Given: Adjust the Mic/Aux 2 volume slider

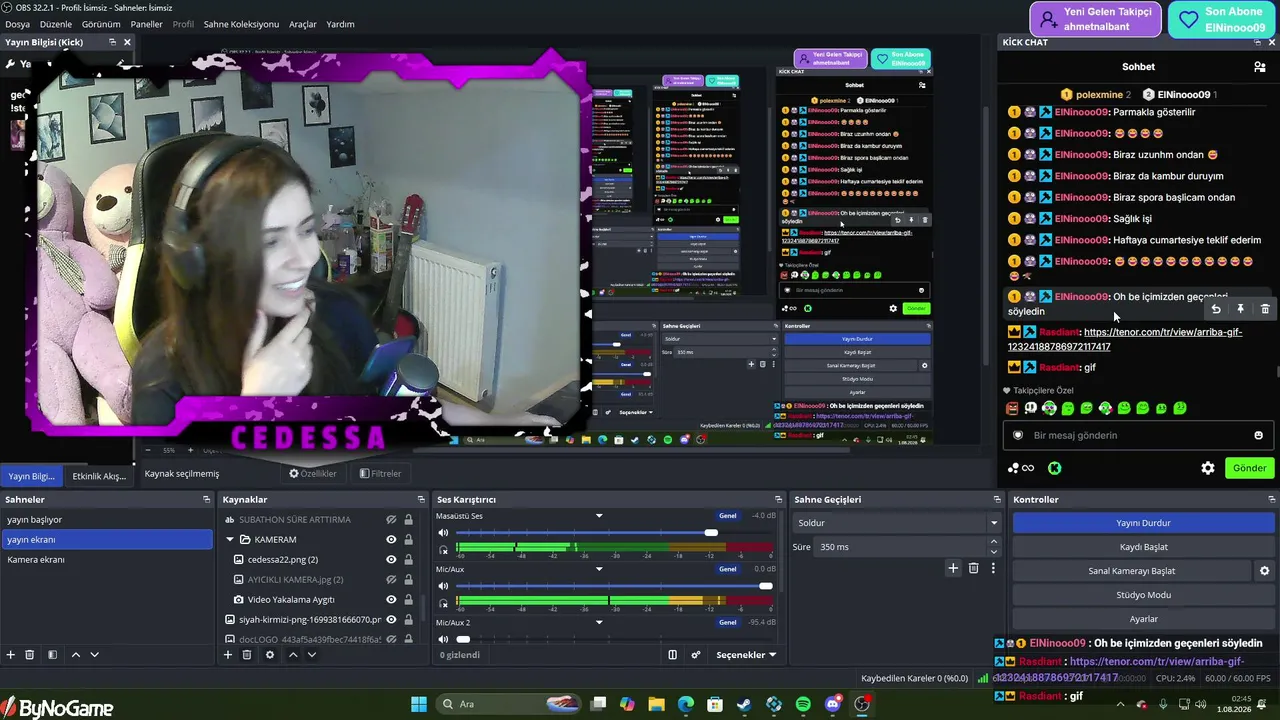Looking at the screenshot, I should (463, 638).
